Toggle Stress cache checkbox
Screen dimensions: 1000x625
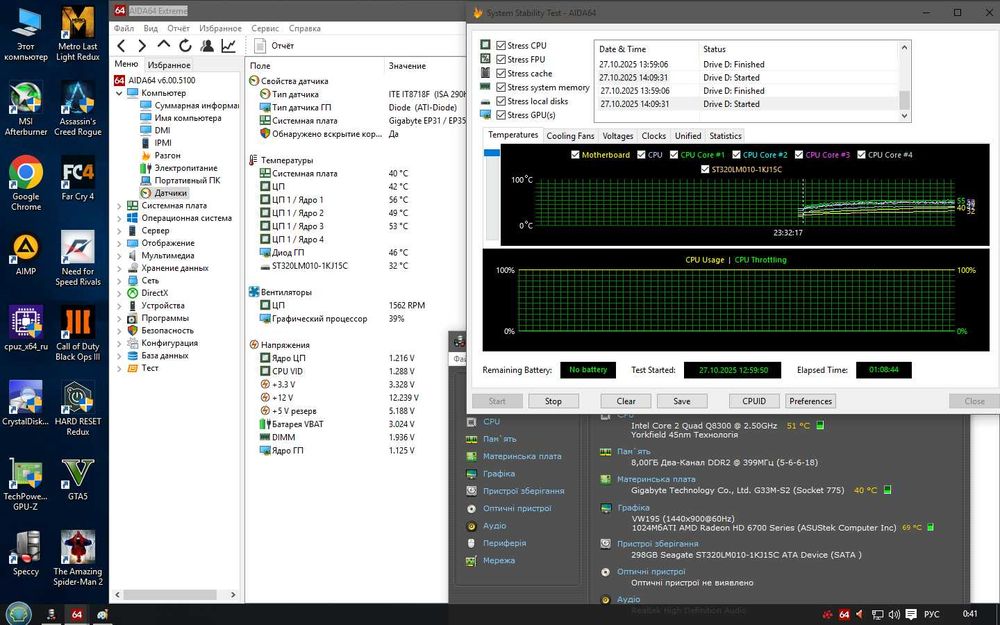(x=501, y=73)
